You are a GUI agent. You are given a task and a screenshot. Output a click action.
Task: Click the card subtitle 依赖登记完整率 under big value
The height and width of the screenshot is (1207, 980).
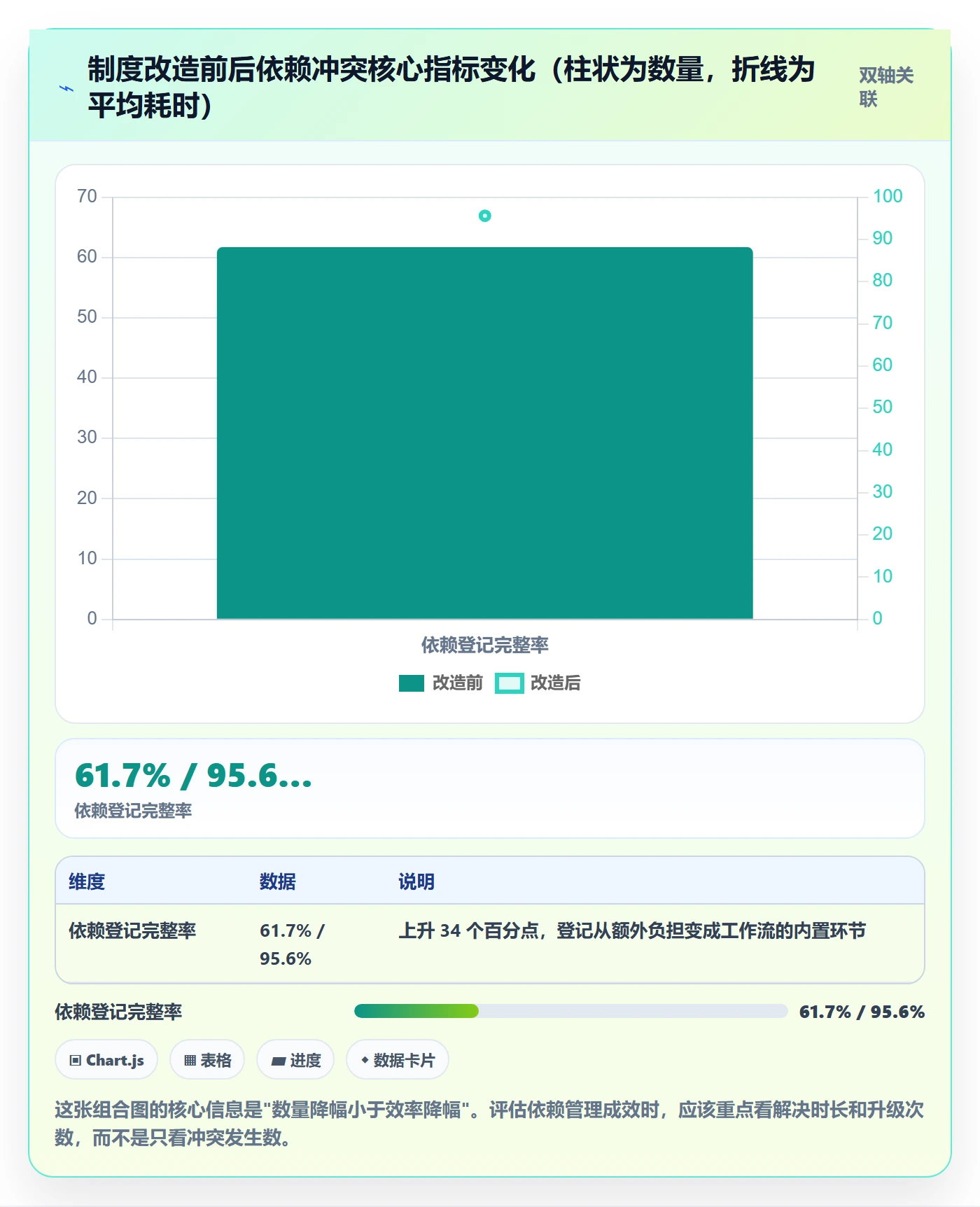tap(133, 811)
